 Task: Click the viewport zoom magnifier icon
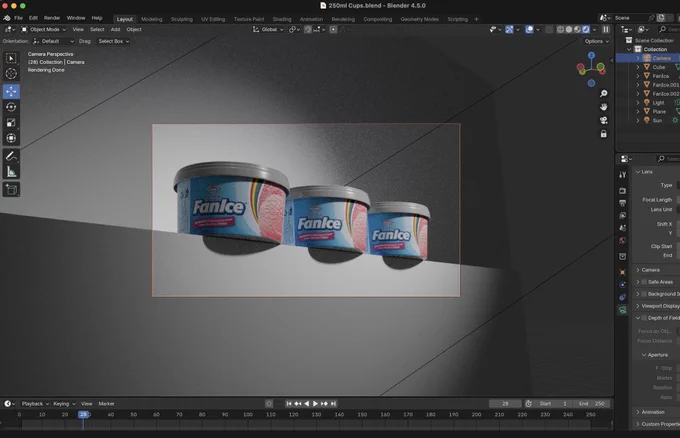pyautogui.click(x=603, y=94)
